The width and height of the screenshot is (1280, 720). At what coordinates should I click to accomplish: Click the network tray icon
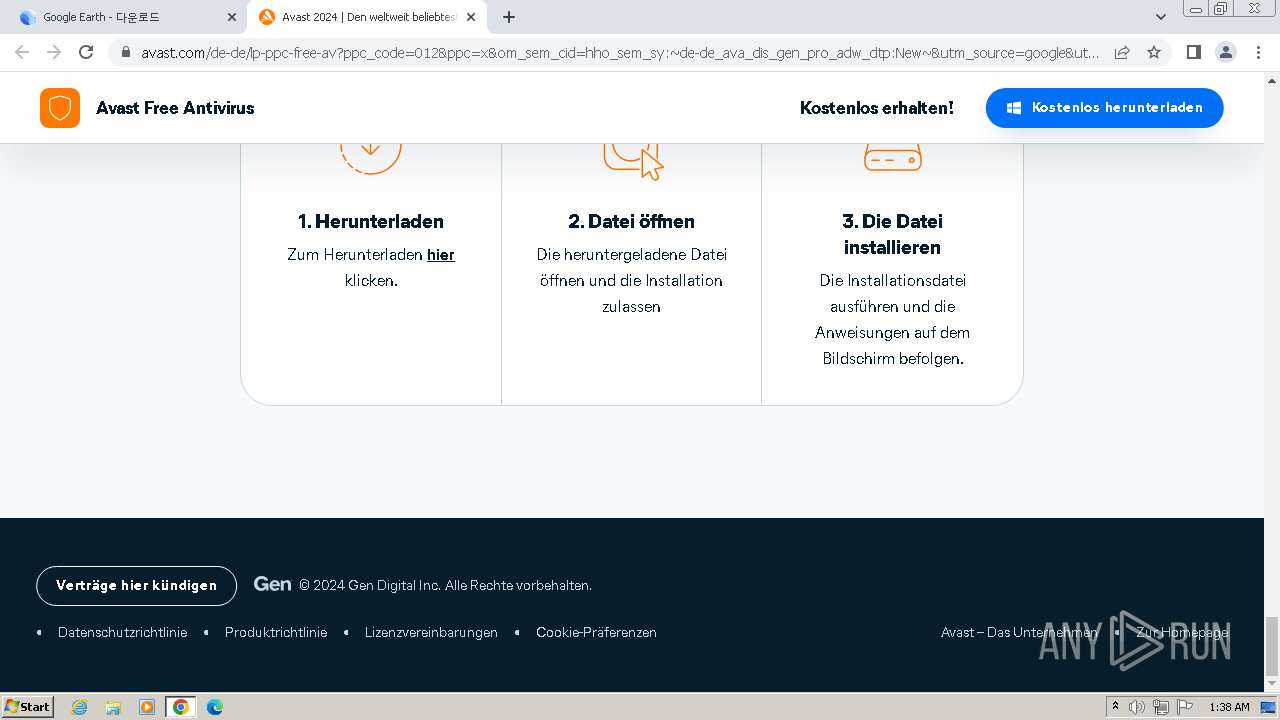point(1160,707)
